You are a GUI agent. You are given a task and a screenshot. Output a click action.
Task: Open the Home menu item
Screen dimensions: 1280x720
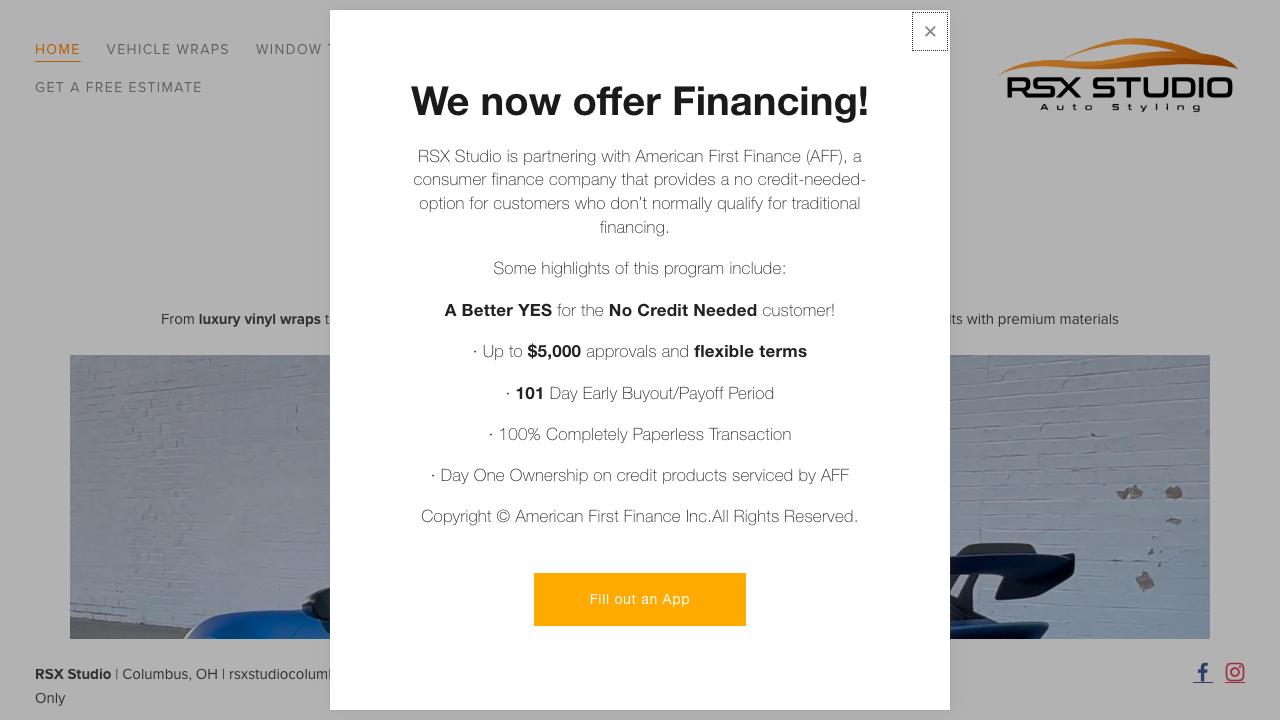57,49
